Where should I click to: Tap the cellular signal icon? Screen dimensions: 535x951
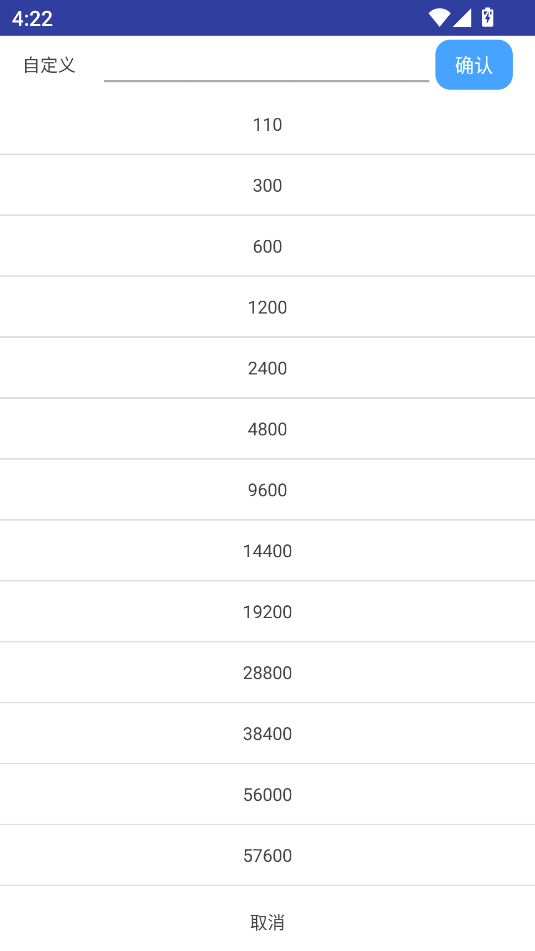point(462,18)
